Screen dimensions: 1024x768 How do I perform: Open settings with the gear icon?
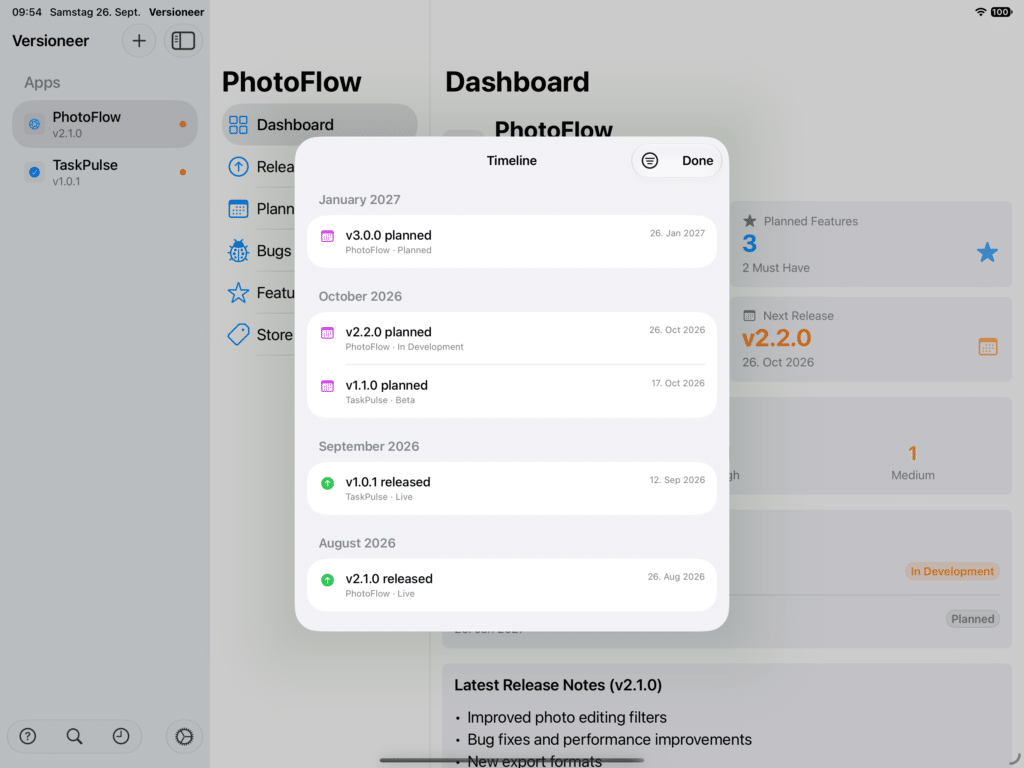click(x=184, y=737)
